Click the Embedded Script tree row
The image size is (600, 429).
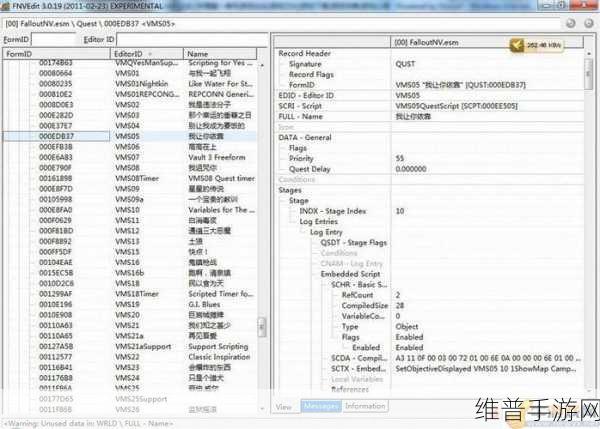(x=429, y=274)
